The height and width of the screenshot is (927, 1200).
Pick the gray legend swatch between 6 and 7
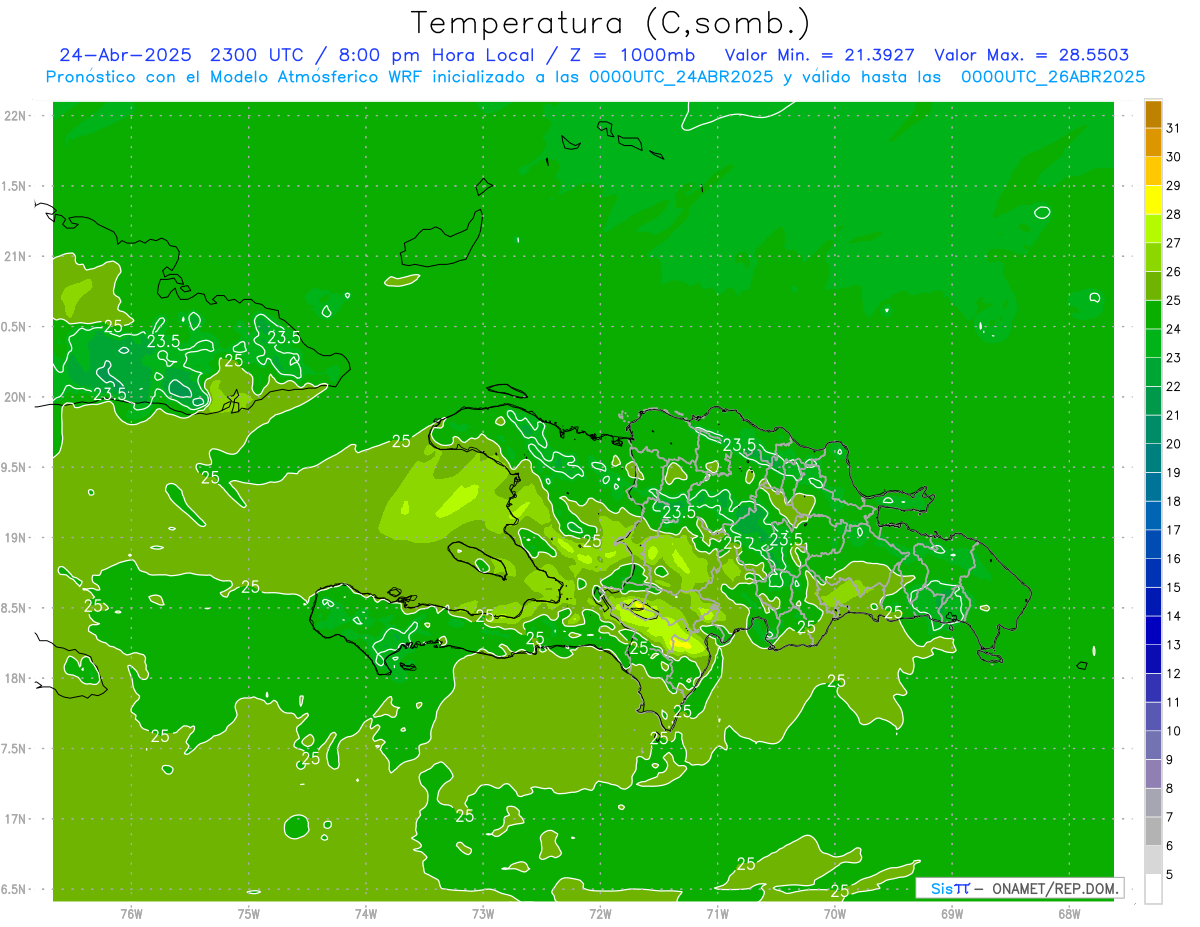1153,831
